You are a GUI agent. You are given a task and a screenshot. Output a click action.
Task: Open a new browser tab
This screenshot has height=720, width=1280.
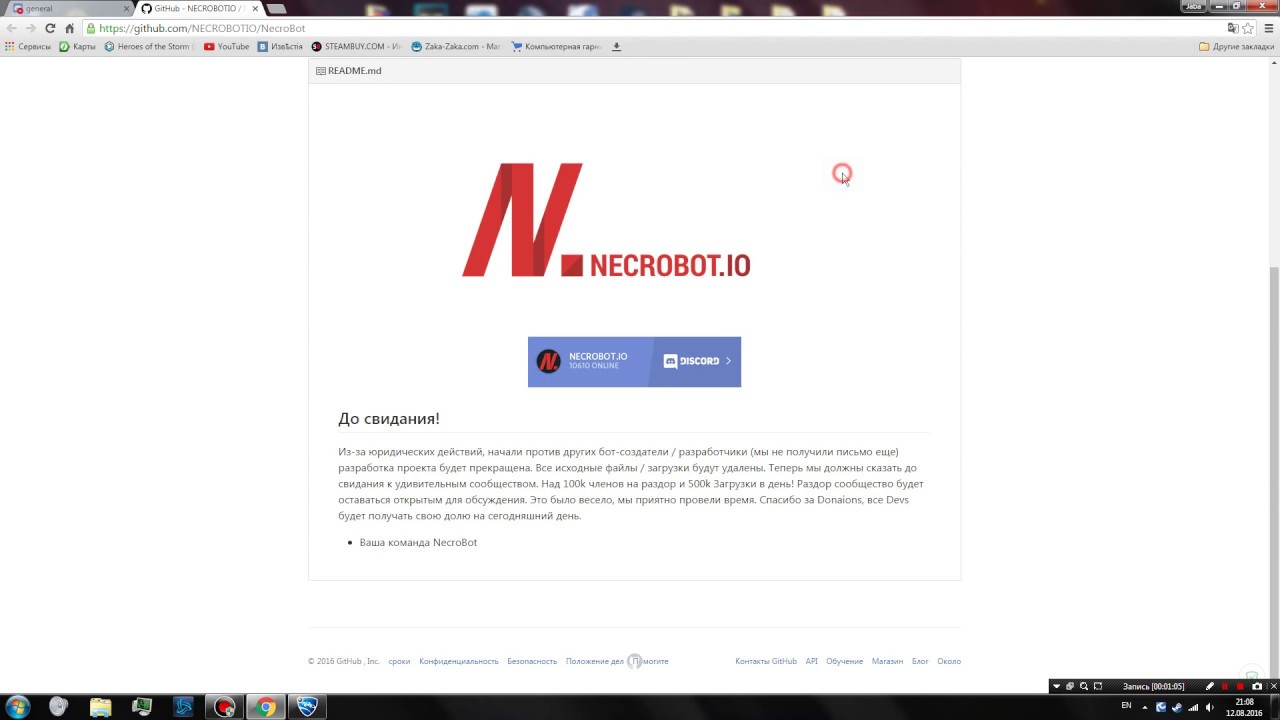pos(276,8)
